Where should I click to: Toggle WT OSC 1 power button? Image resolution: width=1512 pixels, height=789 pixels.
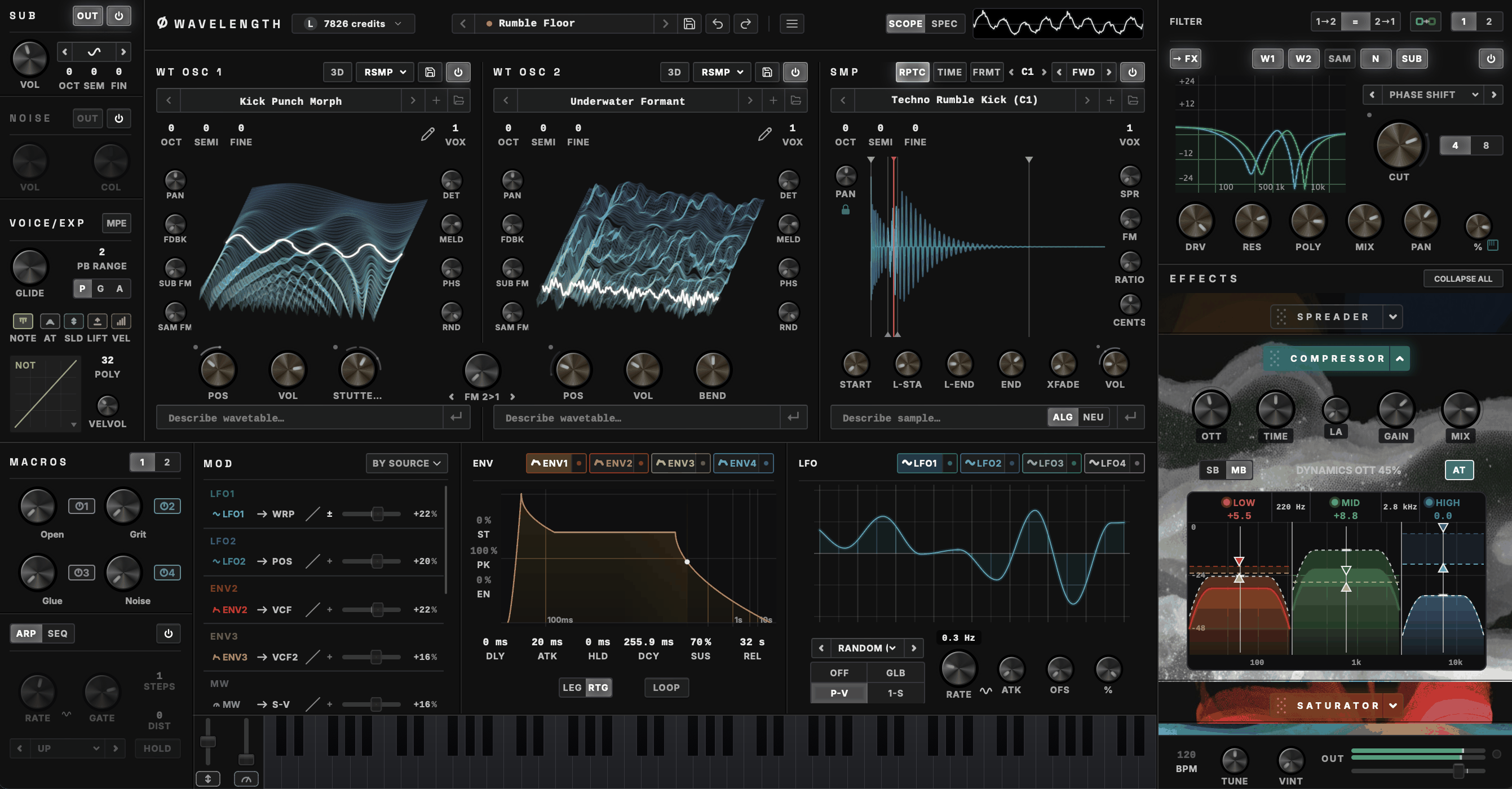[x=458, y=72]
